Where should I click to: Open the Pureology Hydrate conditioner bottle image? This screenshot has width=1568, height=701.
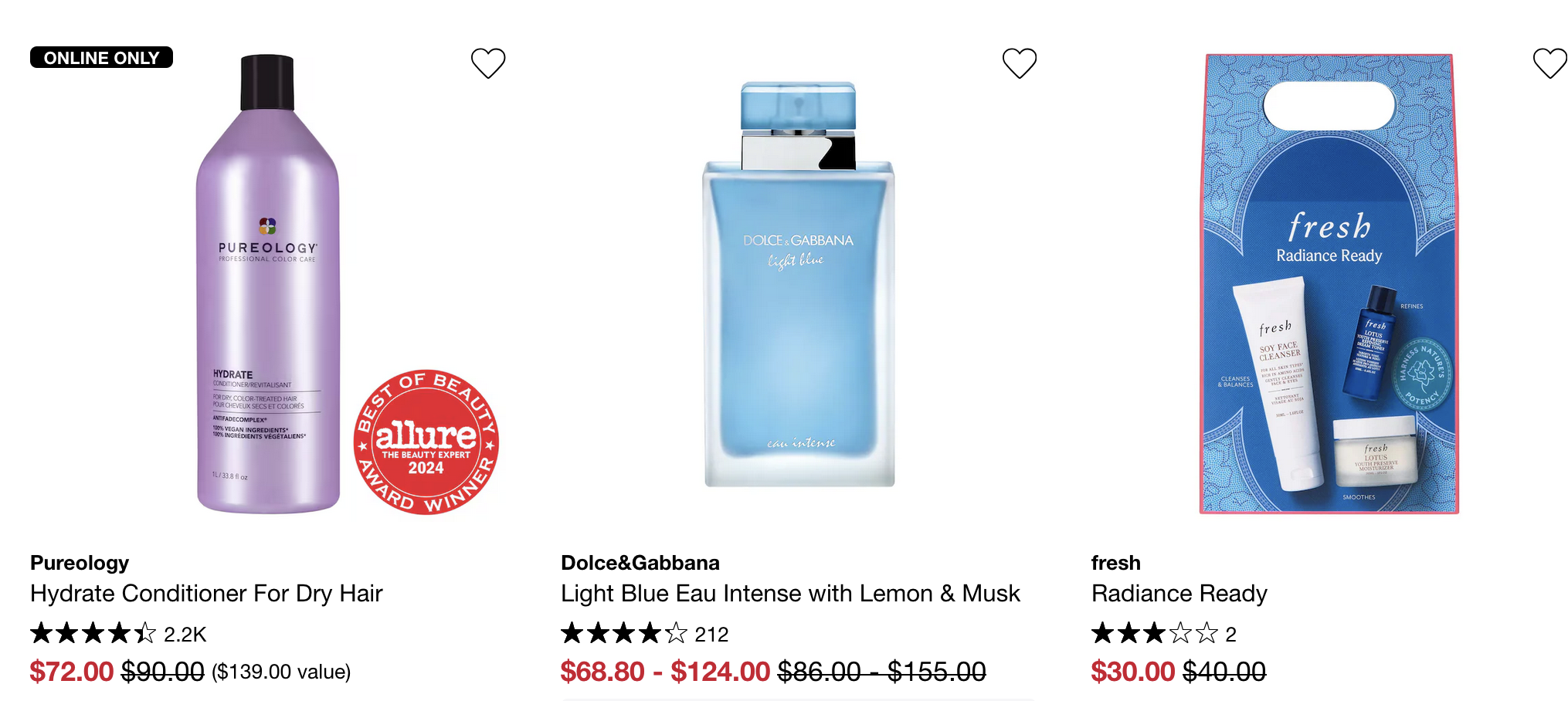pyautogui.click(x=267, y=283)
